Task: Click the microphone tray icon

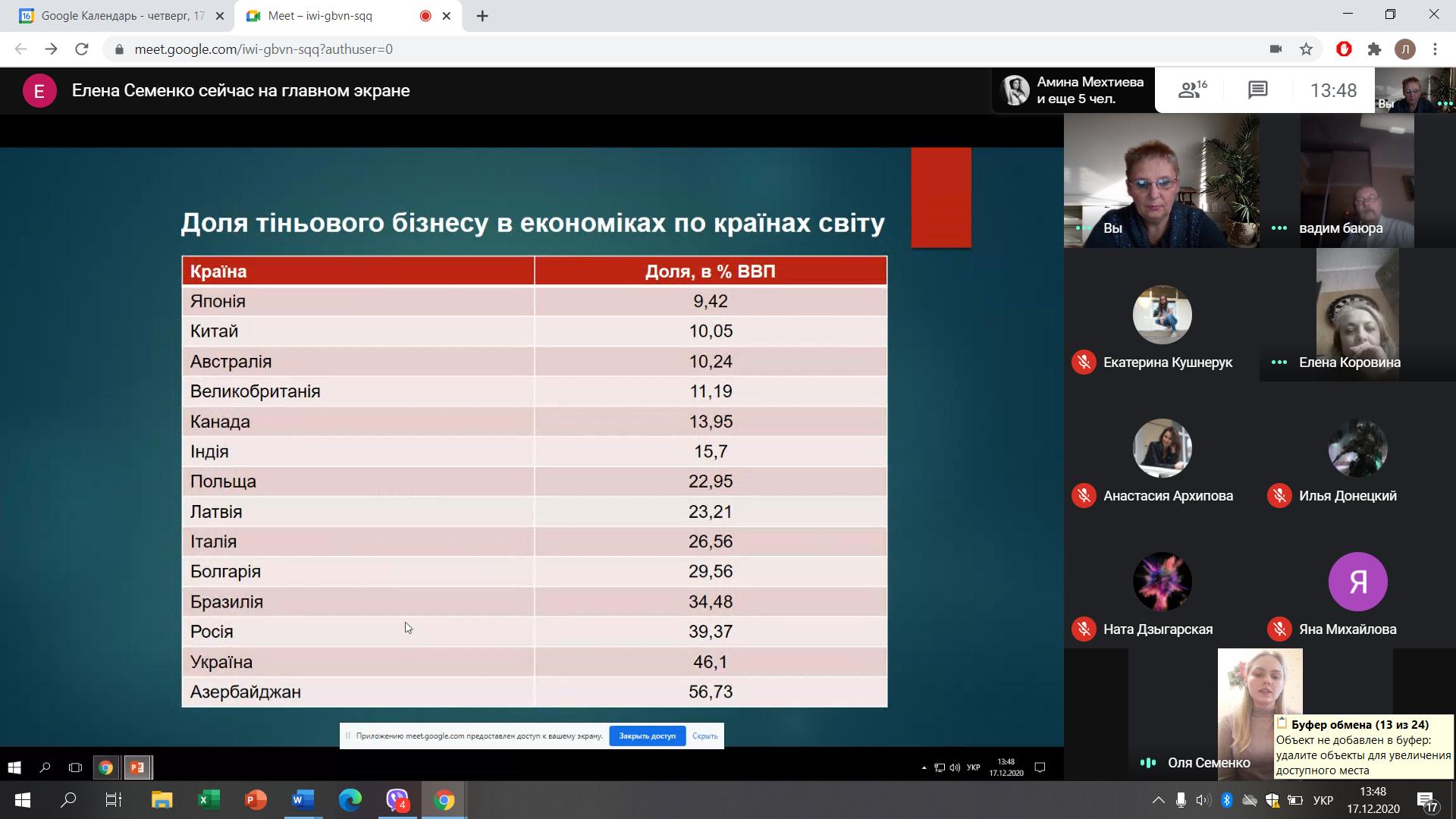Action: pos(1181,800)
